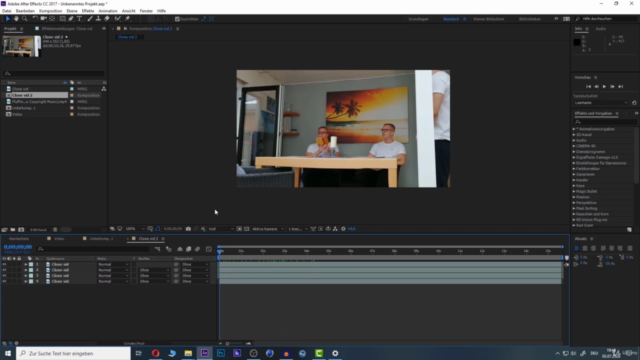The image size is (640, 360).
Task: Select the Selection arrow tool
Action: pyautogui.click(x=7, y=19)
